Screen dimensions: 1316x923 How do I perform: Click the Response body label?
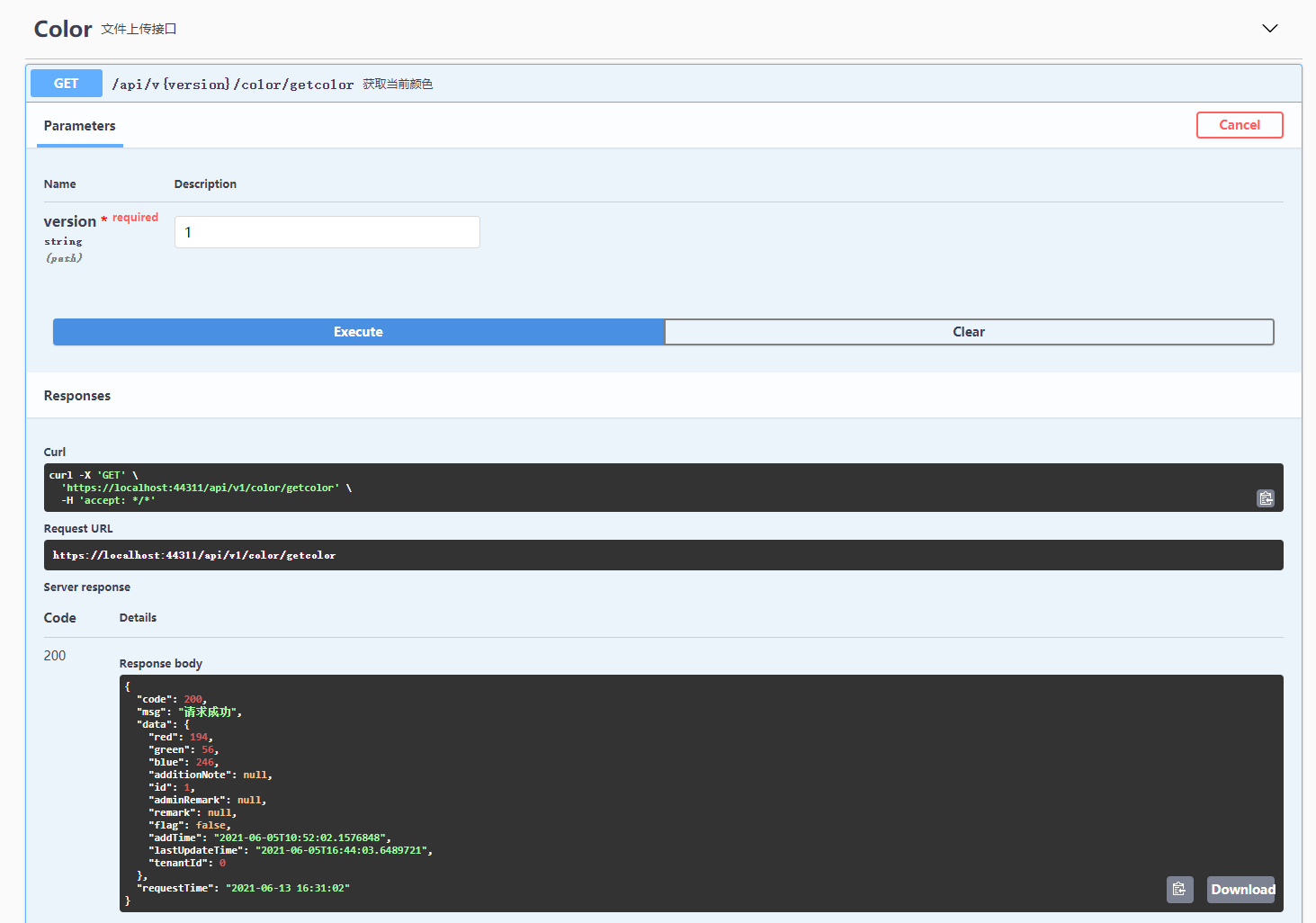pyautogui.click(x=161, y=664)
